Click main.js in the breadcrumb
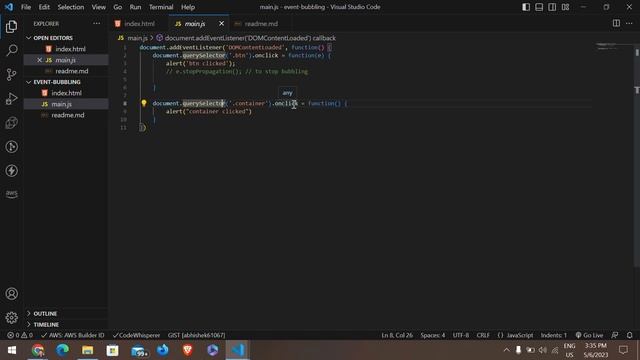Viewport: 640px width, 360px height. click(x=137, y=38)
